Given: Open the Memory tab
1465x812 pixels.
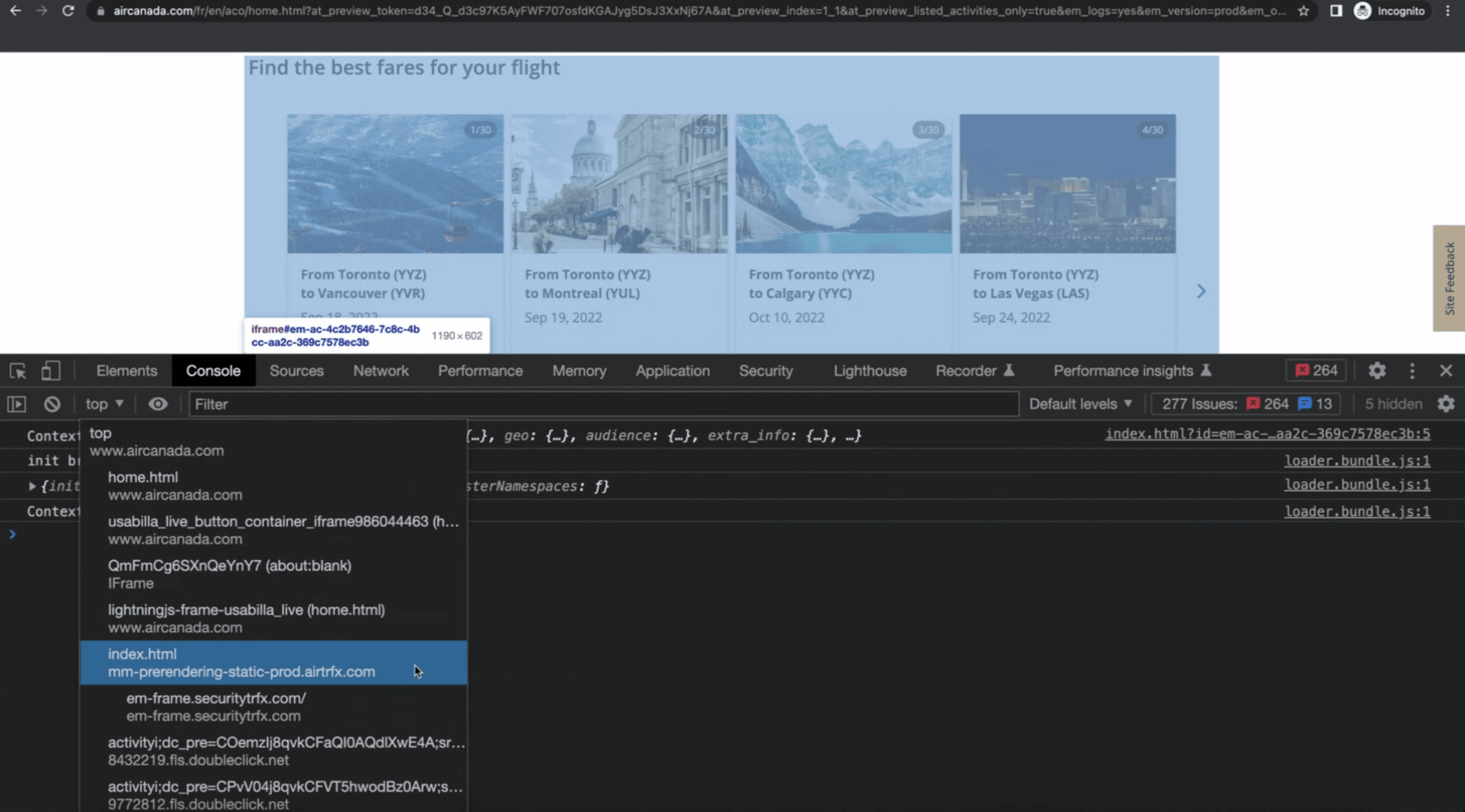Looking at the screenshot, I should (x=579, y=371).
